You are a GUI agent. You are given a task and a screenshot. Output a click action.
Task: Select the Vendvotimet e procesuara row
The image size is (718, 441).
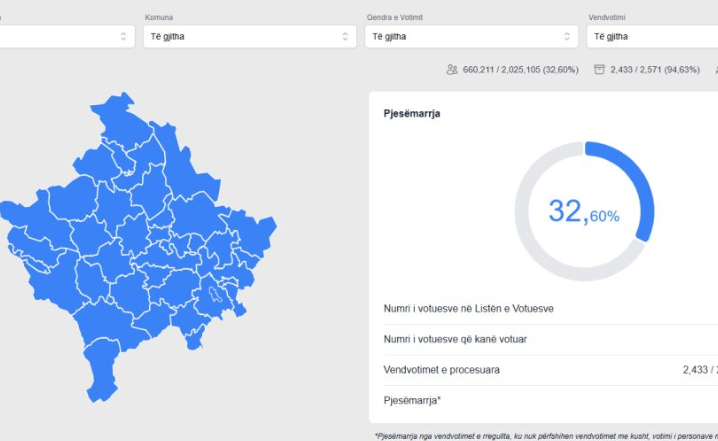[442, 370]
